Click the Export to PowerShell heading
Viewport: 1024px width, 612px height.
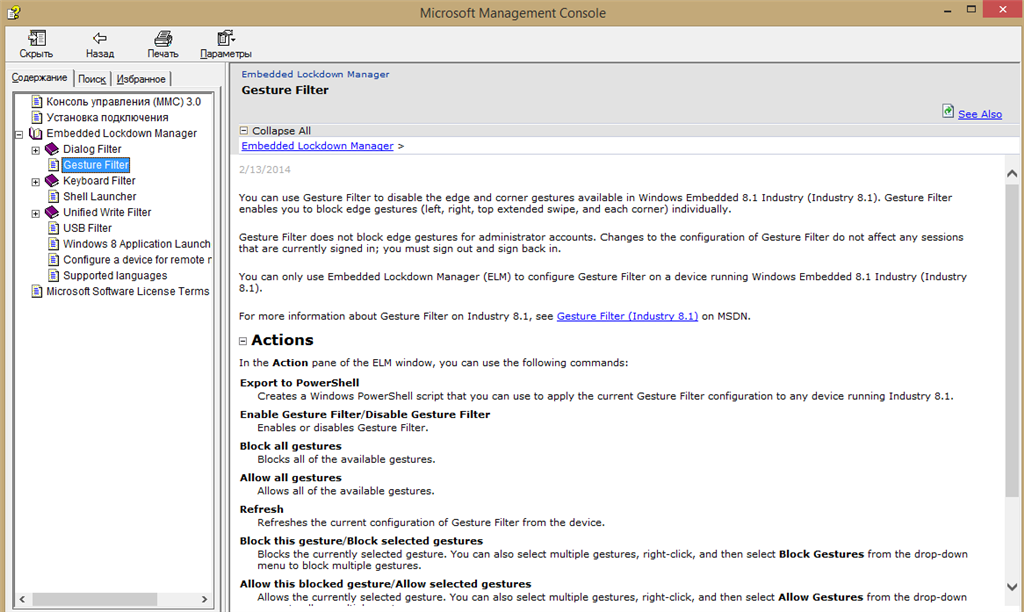tap(299, 383)
